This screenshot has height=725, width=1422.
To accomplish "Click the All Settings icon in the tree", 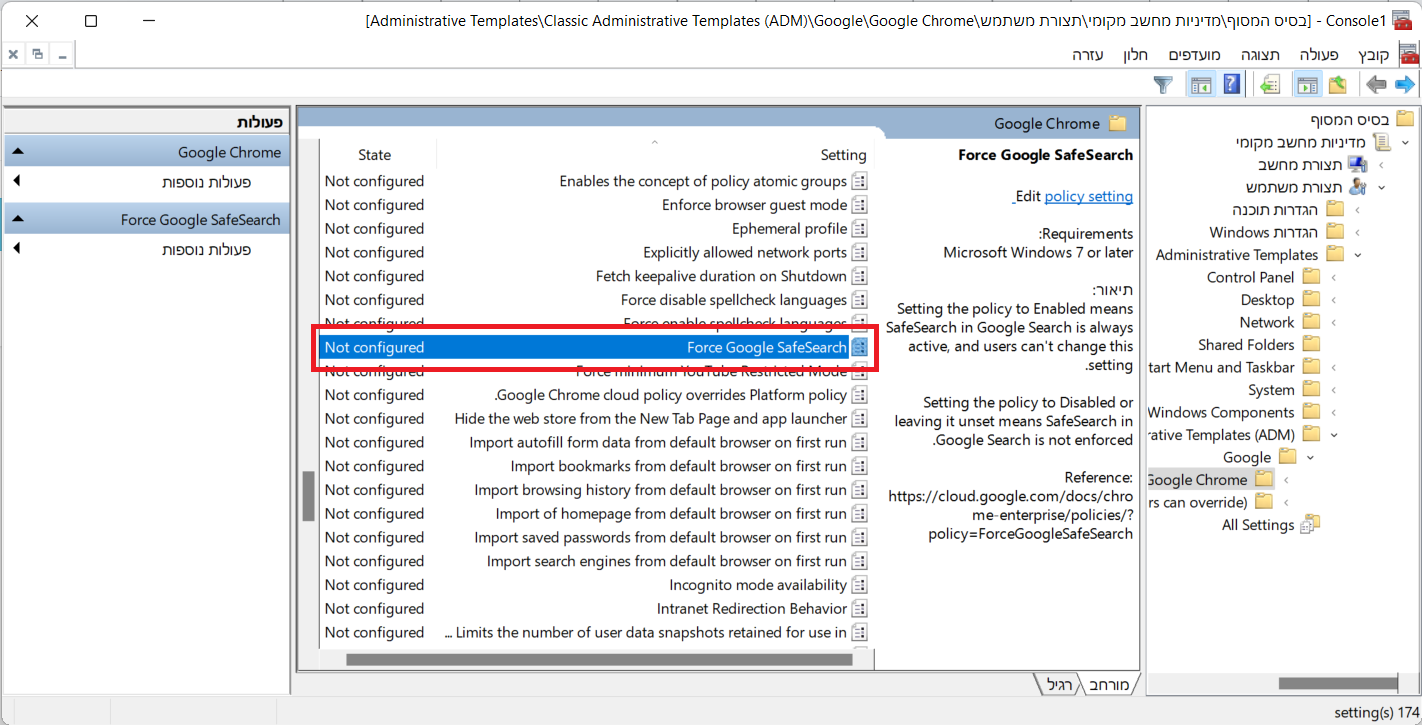I will (x=1310, y=525).
